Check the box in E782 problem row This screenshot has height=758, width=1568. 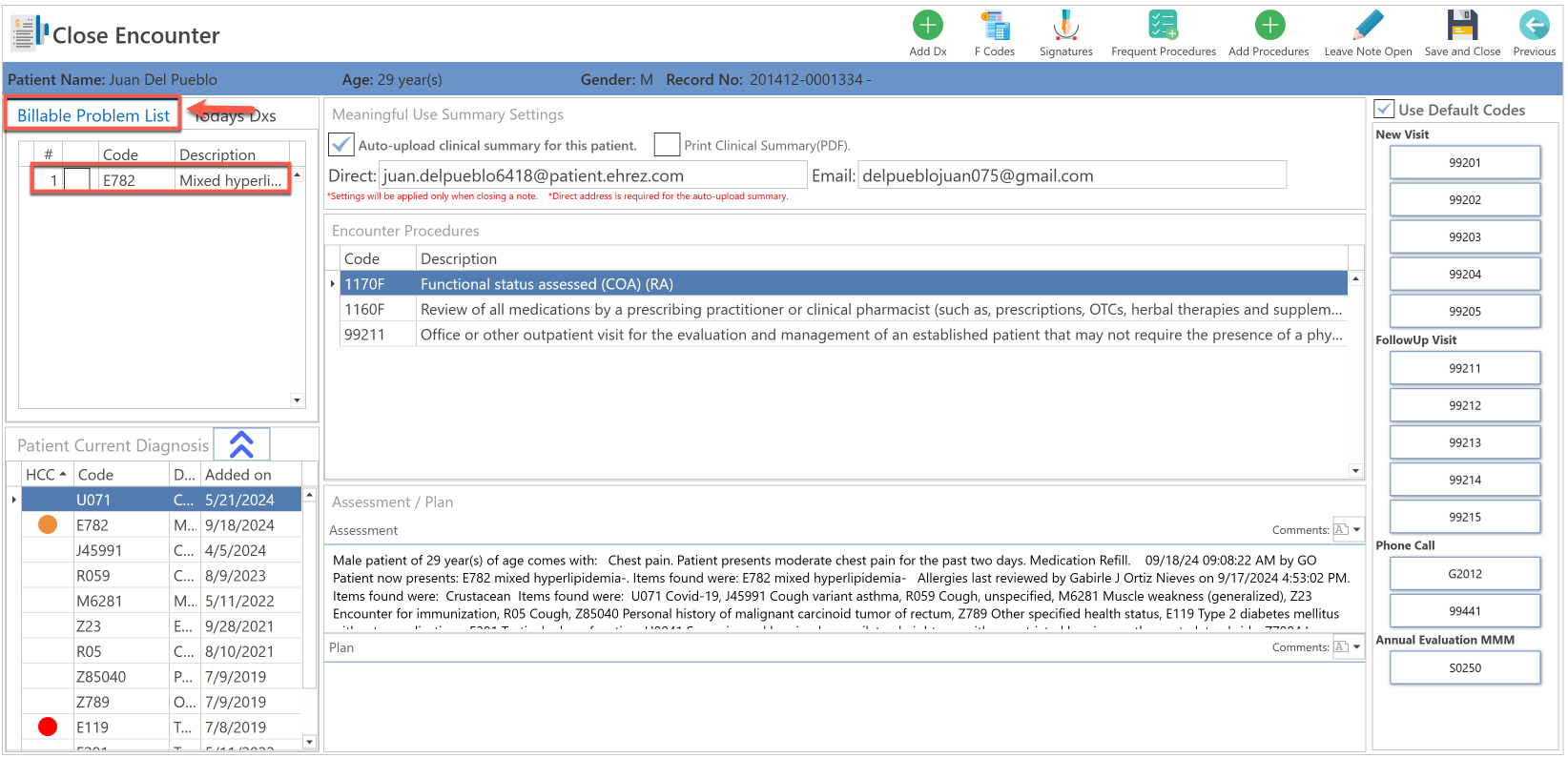click(77, 179)
